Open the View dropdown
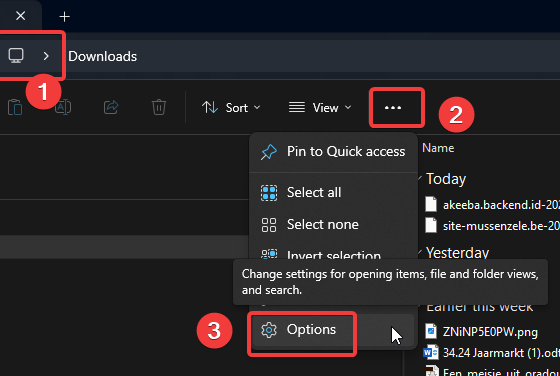The width and height of the screenshot is (560, 376). coord(320,107)
